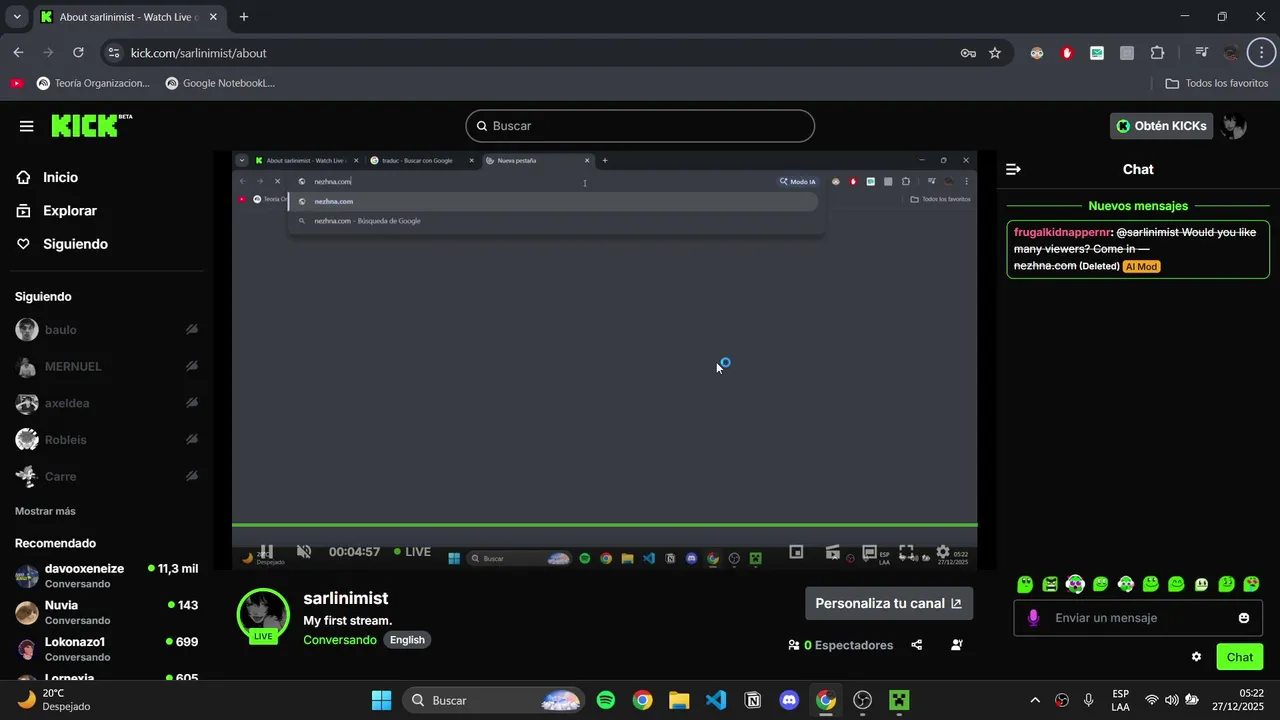Collapse the chat panel
Viewport: 1280px width, 720px height.
(x=1013, y=169)
